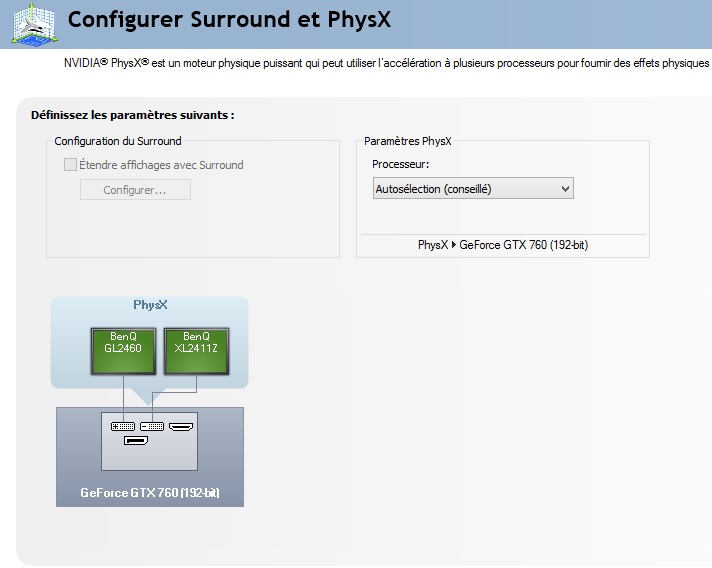Open the Processeur dropdown
The width and height of the screenshot is (712, 568).
(473, 188)
